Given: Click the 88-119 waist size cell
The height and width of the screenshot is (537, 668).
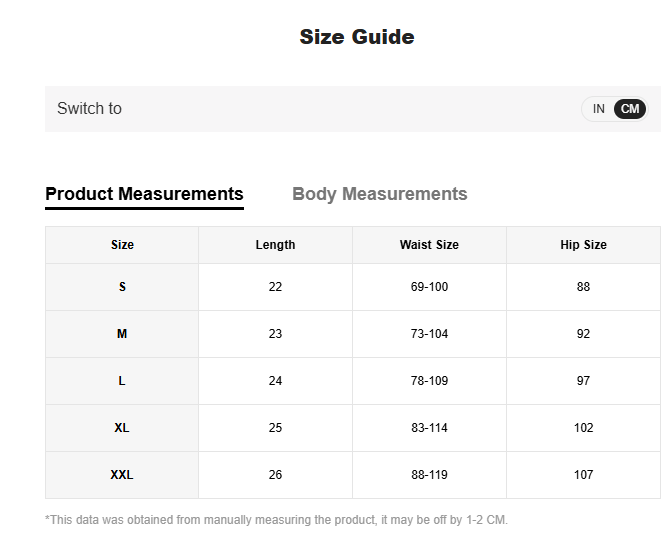Looking at the screenshot, I should click(x=429, y=475).
